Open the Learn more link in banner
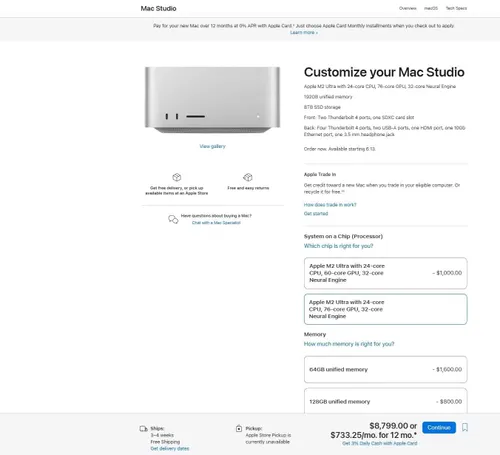The image size is (500, 455). (304, 32)
